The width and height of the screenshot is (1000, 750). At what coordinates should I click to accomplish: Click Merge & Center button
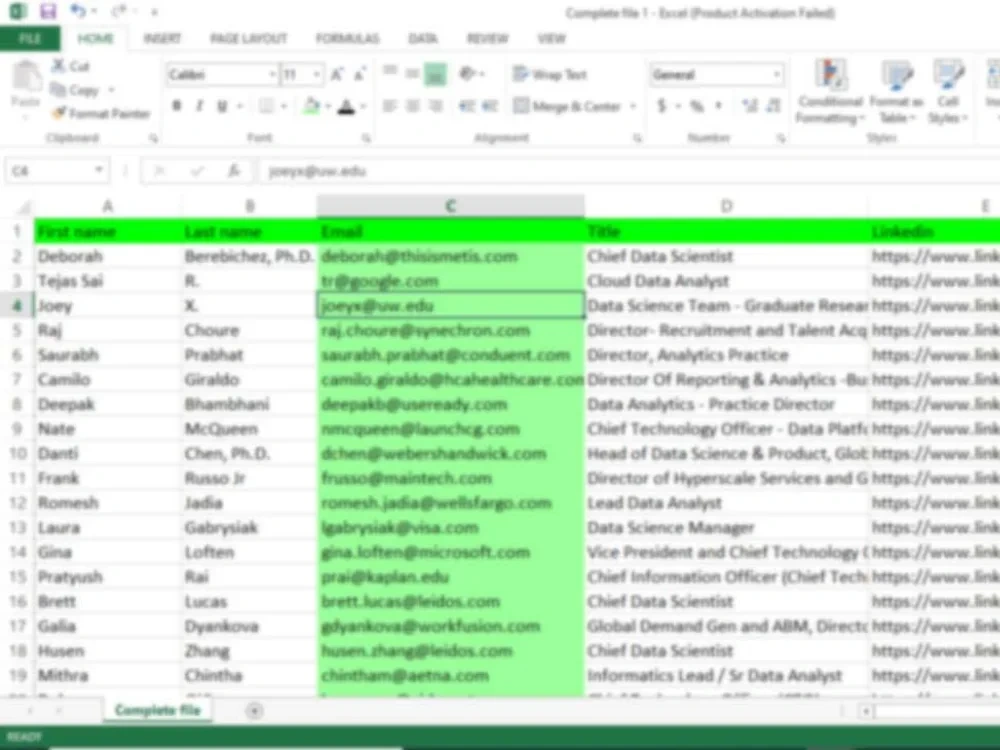[x=568, y=106]
